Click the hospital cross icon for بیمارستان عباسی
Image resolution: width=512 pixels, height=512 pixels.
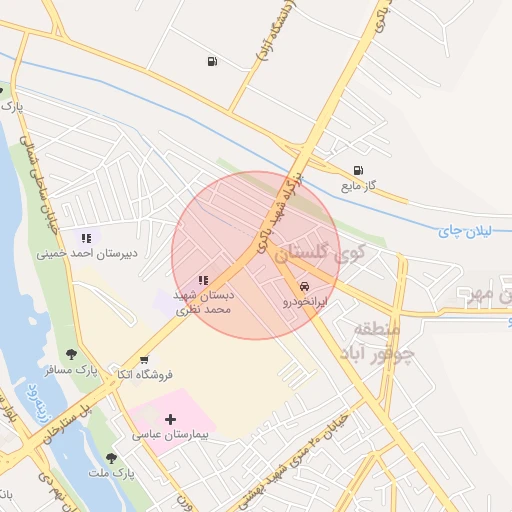(x=170, y=419)
